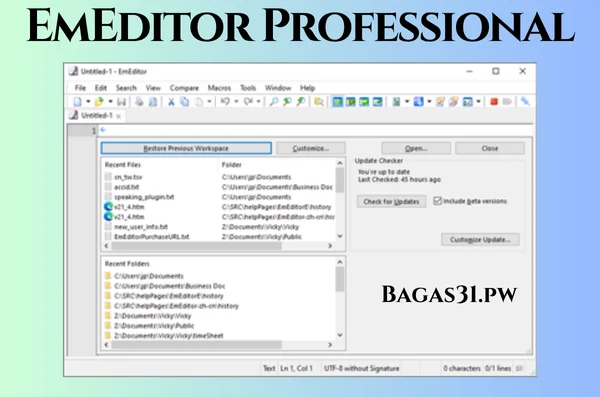Open the Macros menu
The height and width of the screenshot is (397, 600).
coord(219,88)
